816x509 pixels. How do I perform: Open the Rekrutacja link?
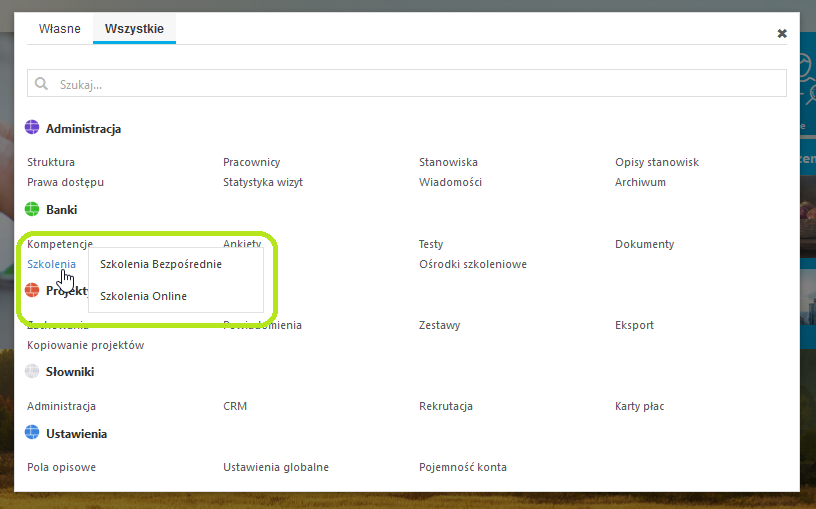[x=445, y=406]
